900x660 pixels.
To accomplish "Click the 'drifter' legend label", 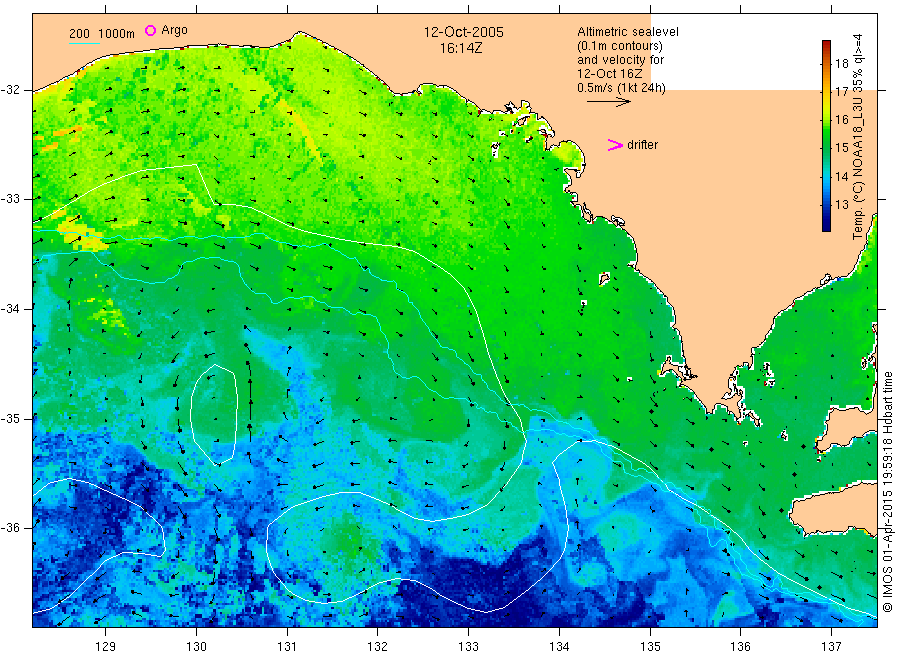I will click(642, 145).
